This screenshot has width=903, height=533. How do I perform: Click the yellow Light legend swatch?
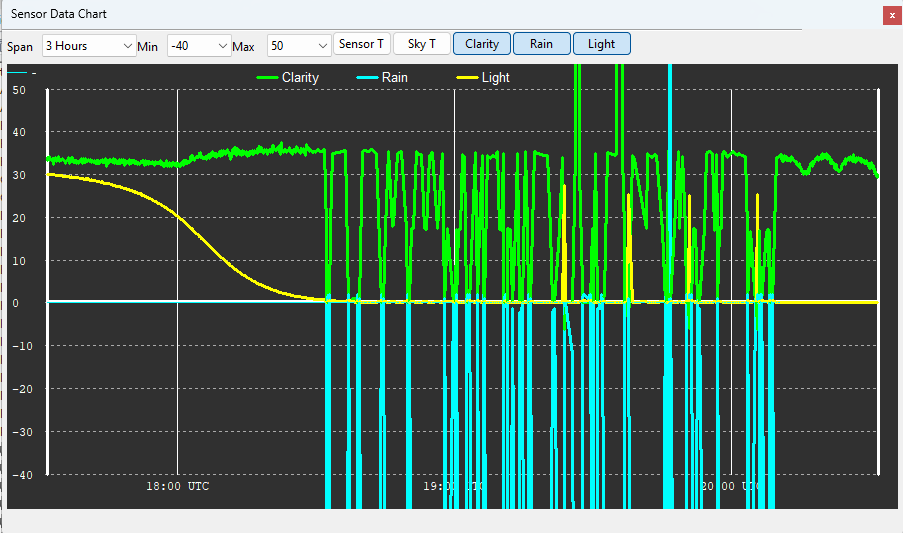pos(467,78)
